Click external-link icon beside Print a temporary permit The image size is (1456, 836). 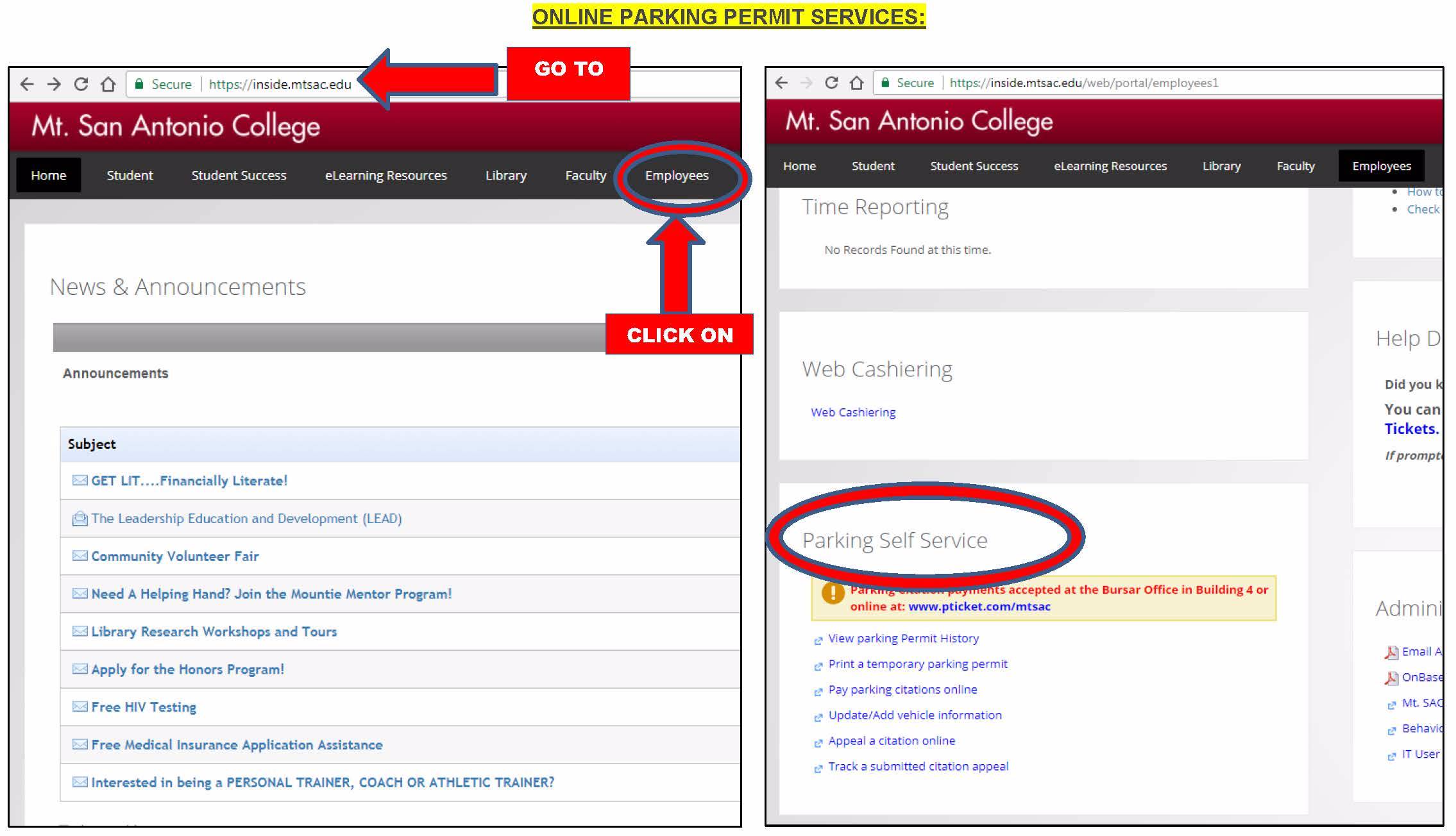tap(818, 666)
